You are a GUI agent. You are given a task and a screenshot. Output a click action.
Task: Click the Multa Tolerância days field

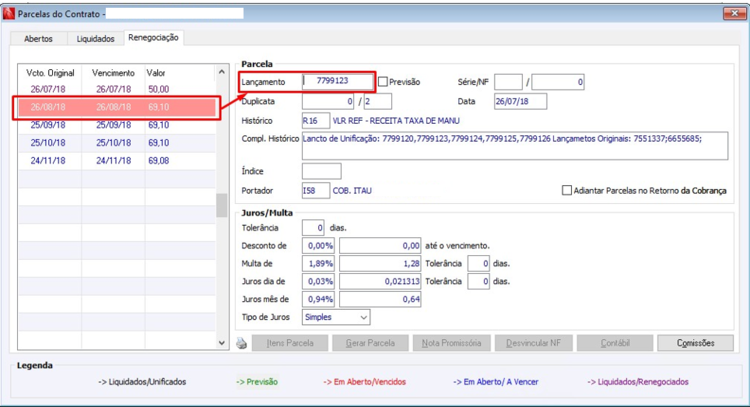coord(478,264)
